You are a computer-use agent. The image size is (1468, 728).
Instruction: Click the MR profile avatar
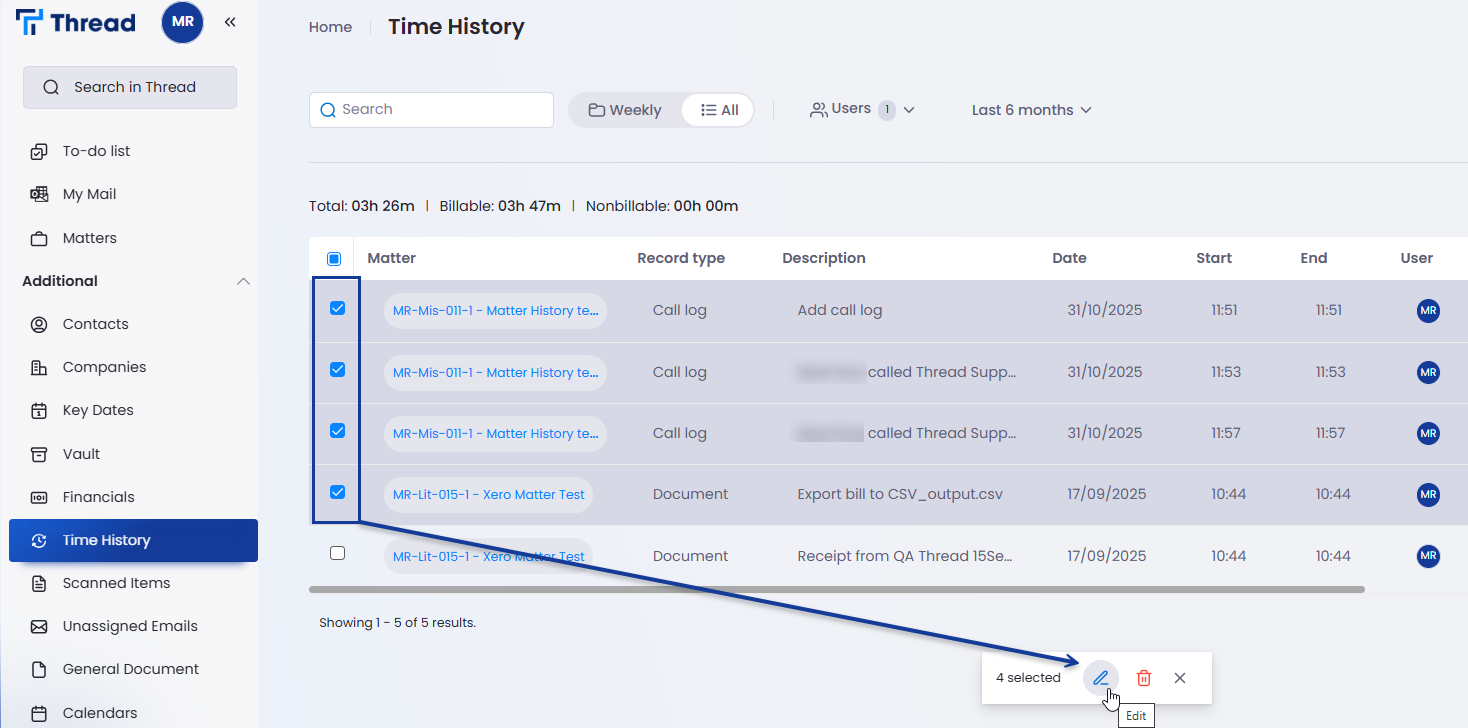point(182,22)
